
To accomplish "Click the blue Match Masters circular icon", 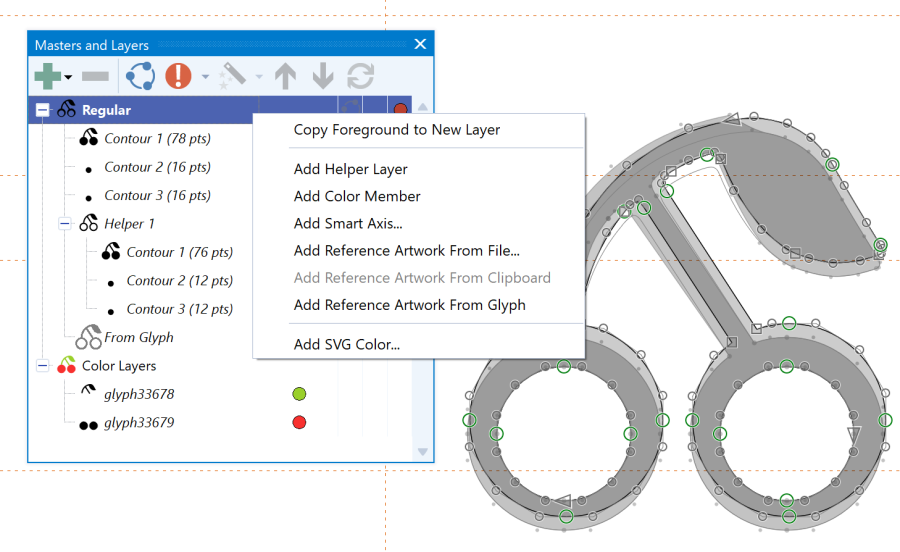I will 141,76.
